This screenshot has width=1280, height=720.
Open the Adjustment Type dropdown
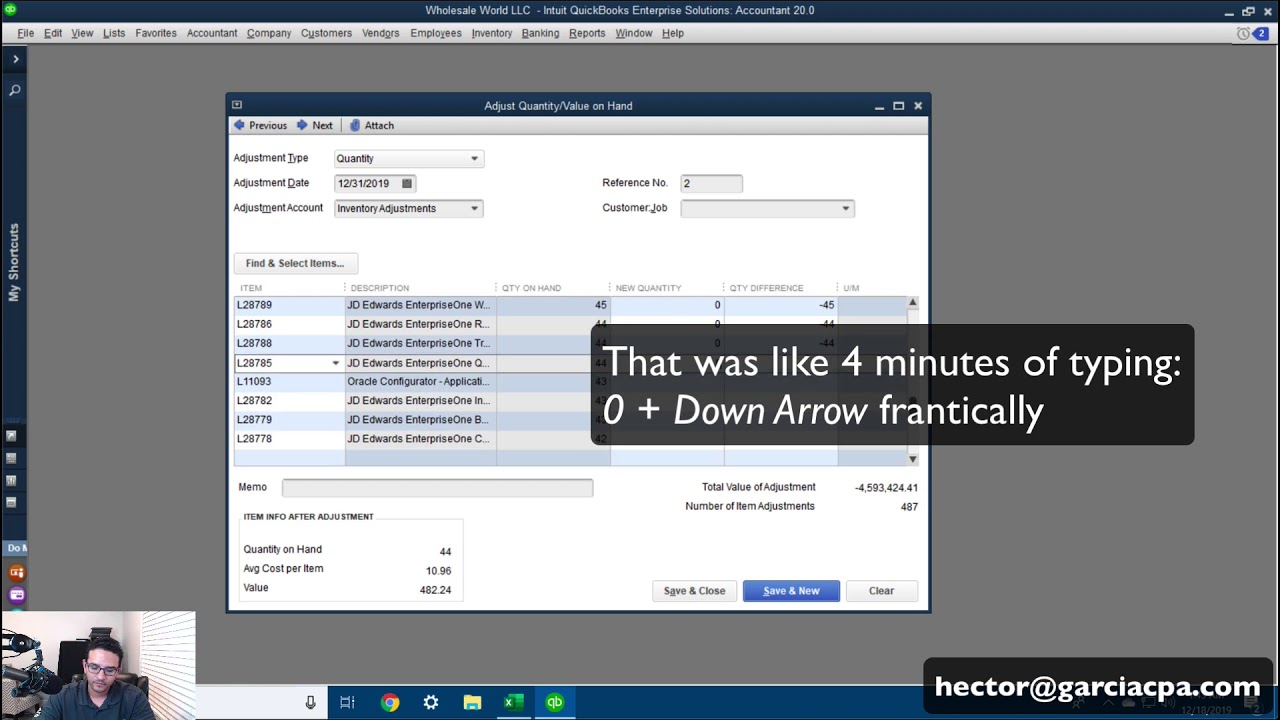click(474, 159)
